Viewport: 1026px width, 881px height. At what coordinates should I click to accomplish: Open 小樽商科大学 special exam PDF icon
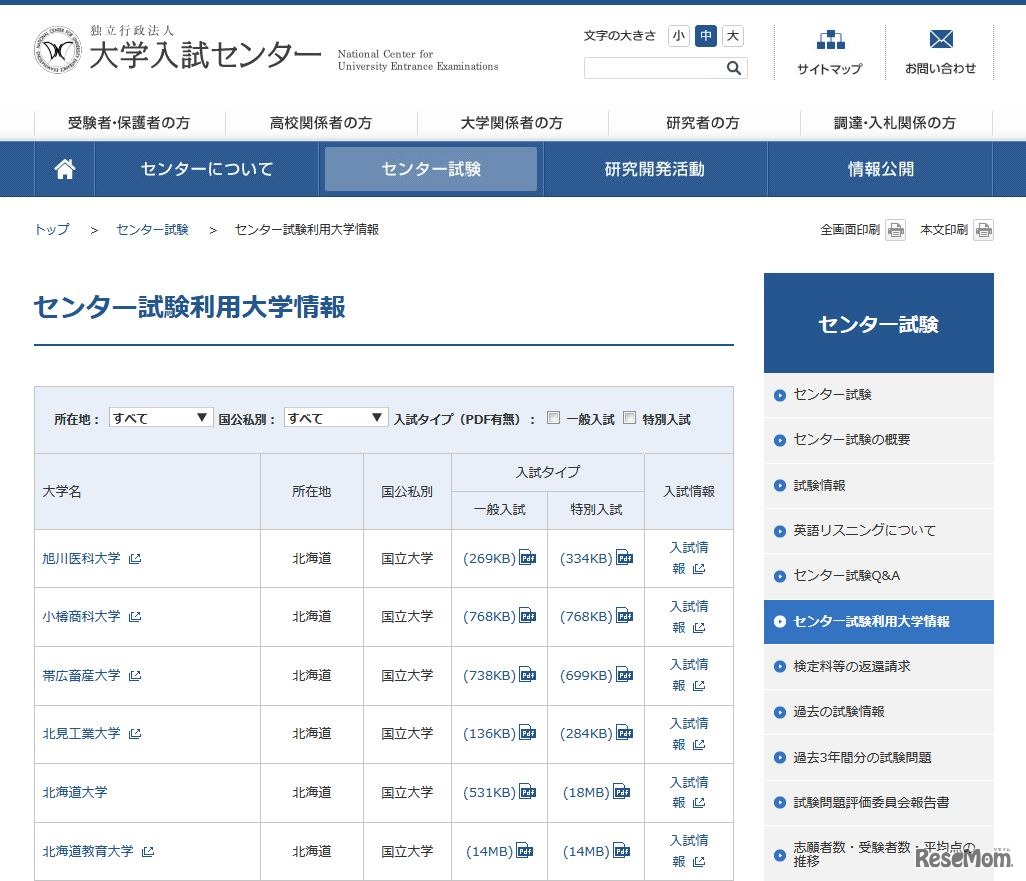(624, 616)
